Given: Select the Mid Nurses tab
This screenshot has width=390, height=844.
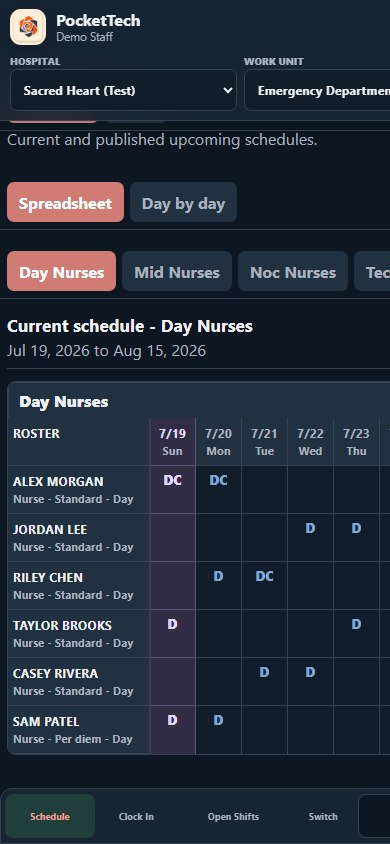Looking at the screenshot, I should tap(177, 271).
